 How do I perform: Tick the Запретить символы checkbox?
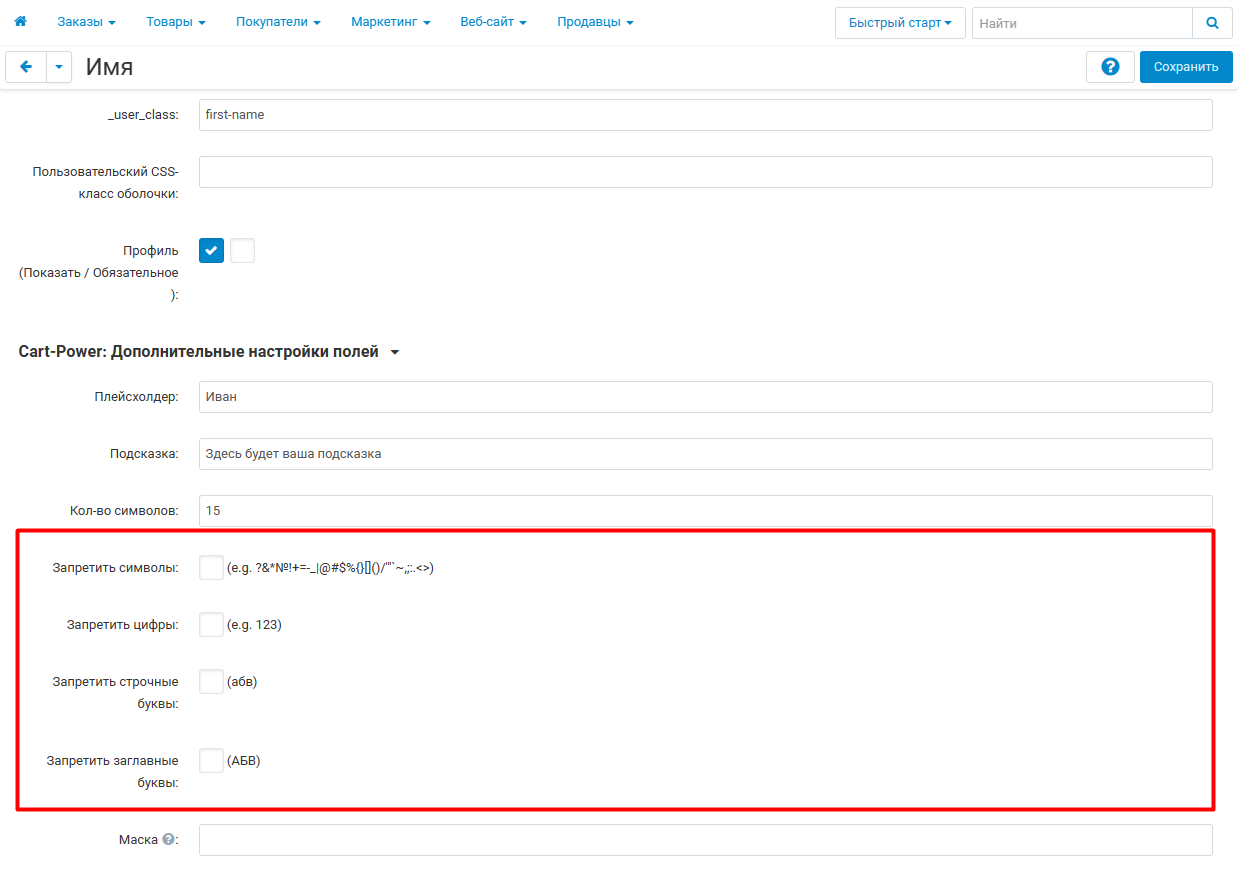tap(211, 568)
